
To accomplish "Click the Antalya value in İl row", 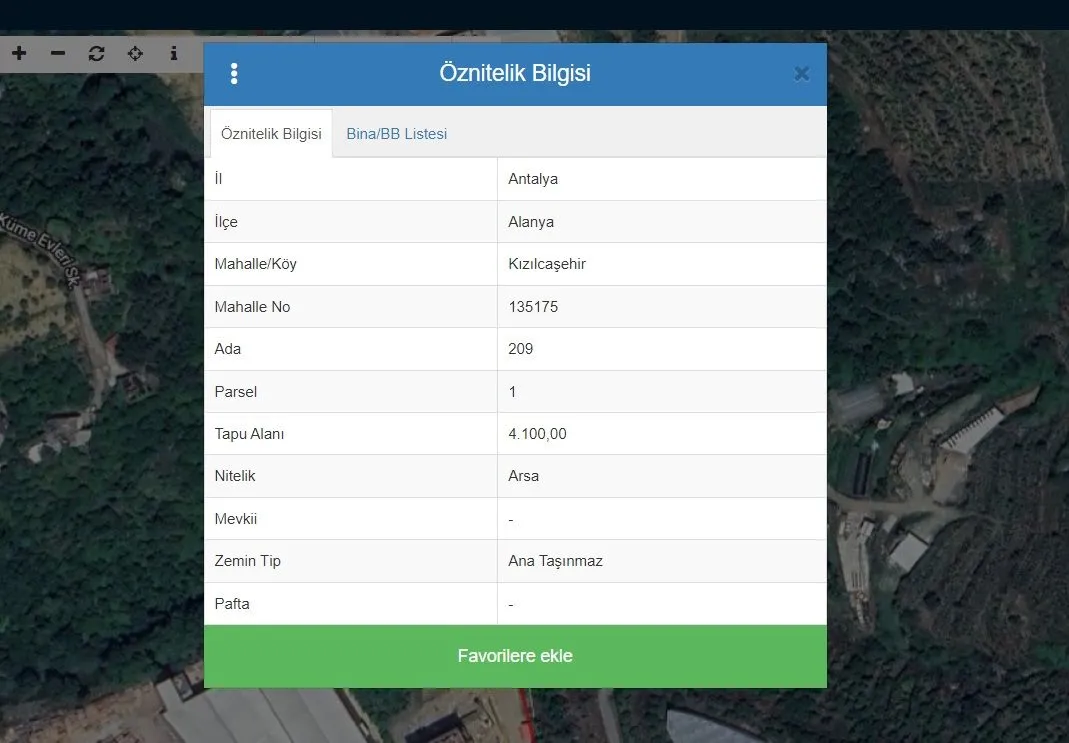I will 533,180.
